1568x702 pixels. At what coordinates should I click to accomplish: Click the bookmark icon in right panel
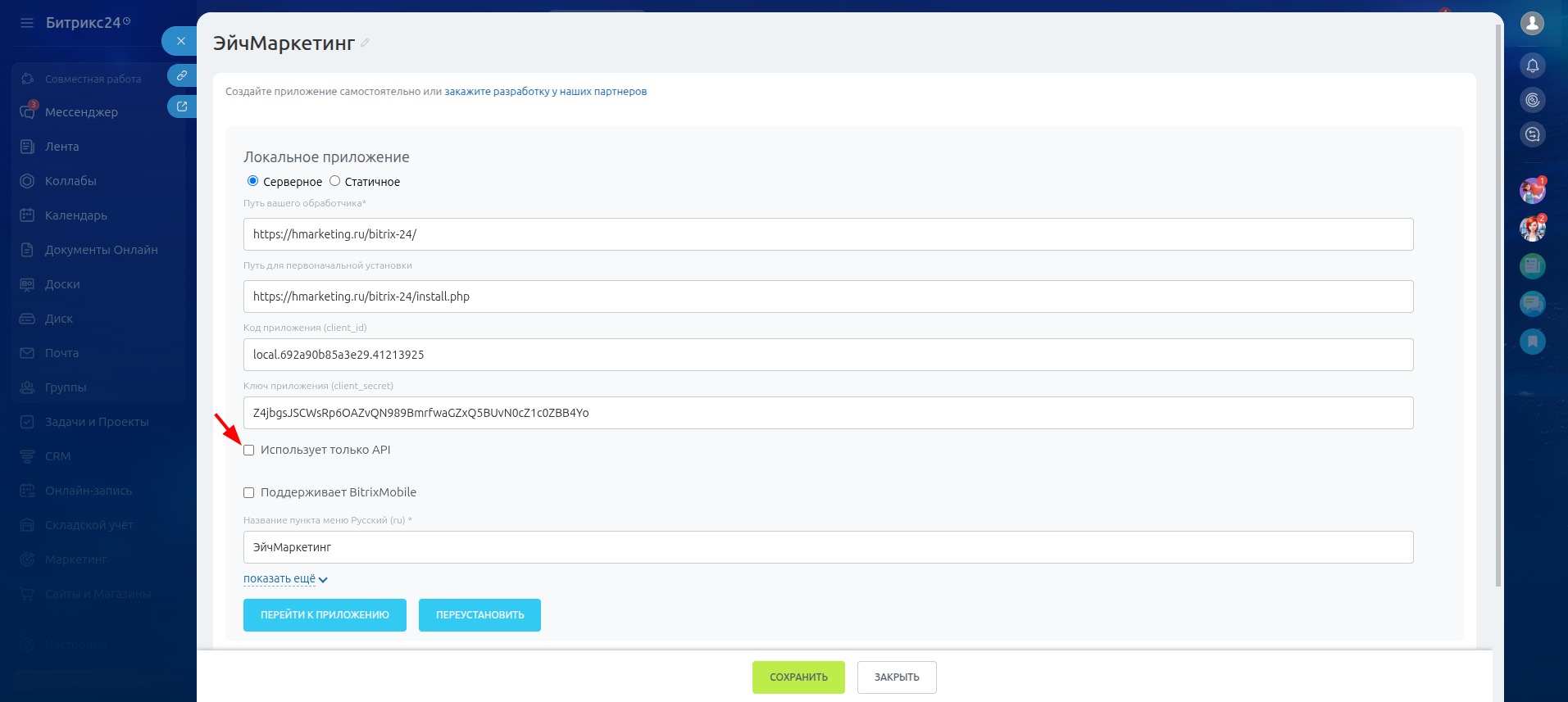click(x=1532, y=341)
